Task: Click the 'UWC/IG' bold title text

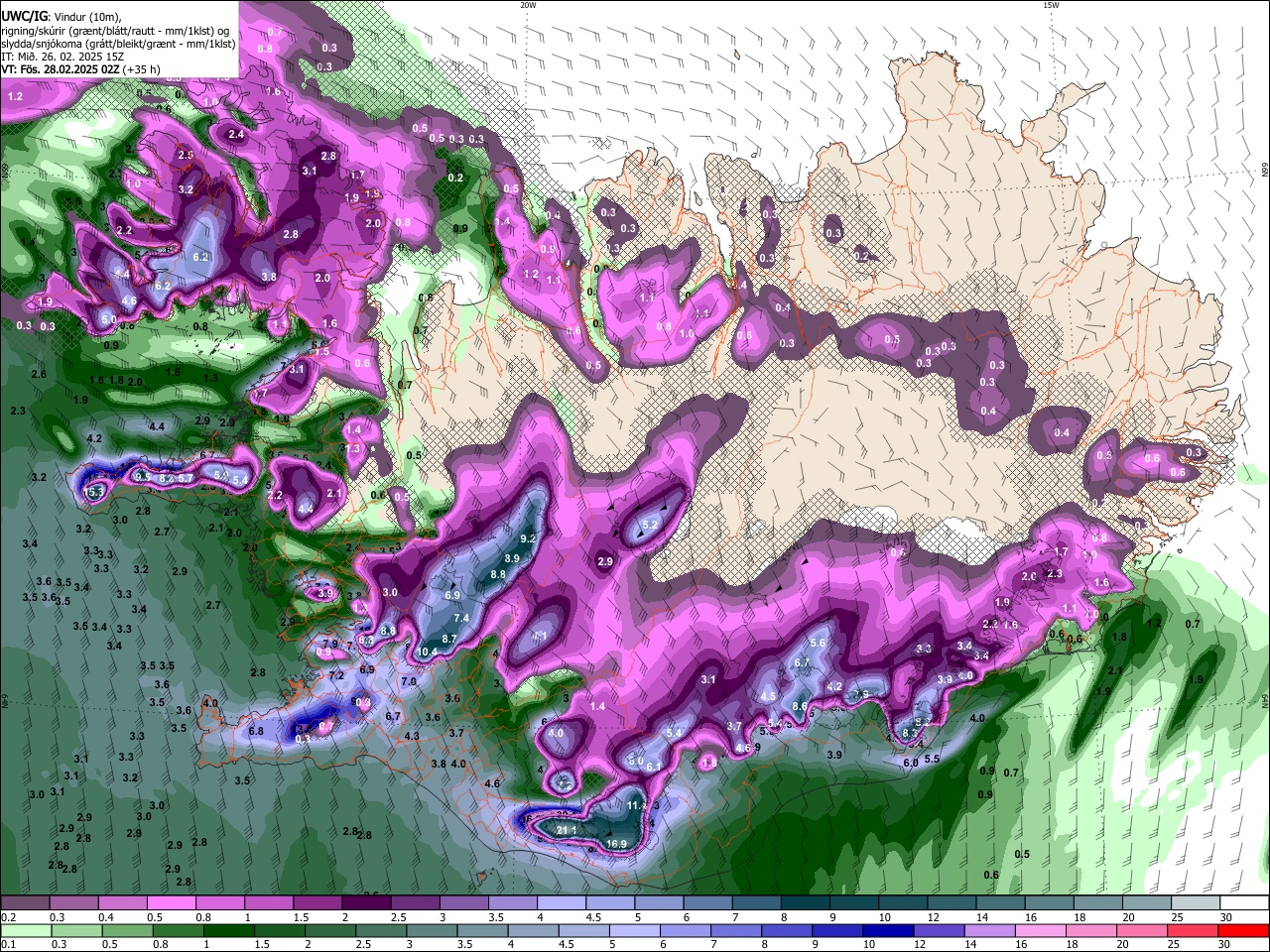Action: click(x=24, y=17)
